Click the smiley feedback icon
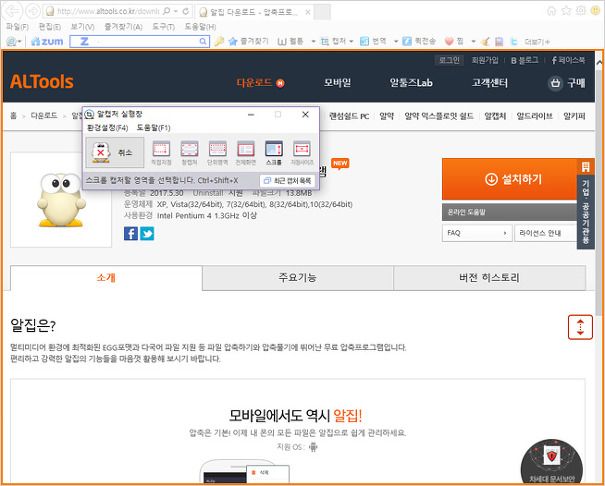Viewport: 605px width, 486px height. [x=596, y=11]
